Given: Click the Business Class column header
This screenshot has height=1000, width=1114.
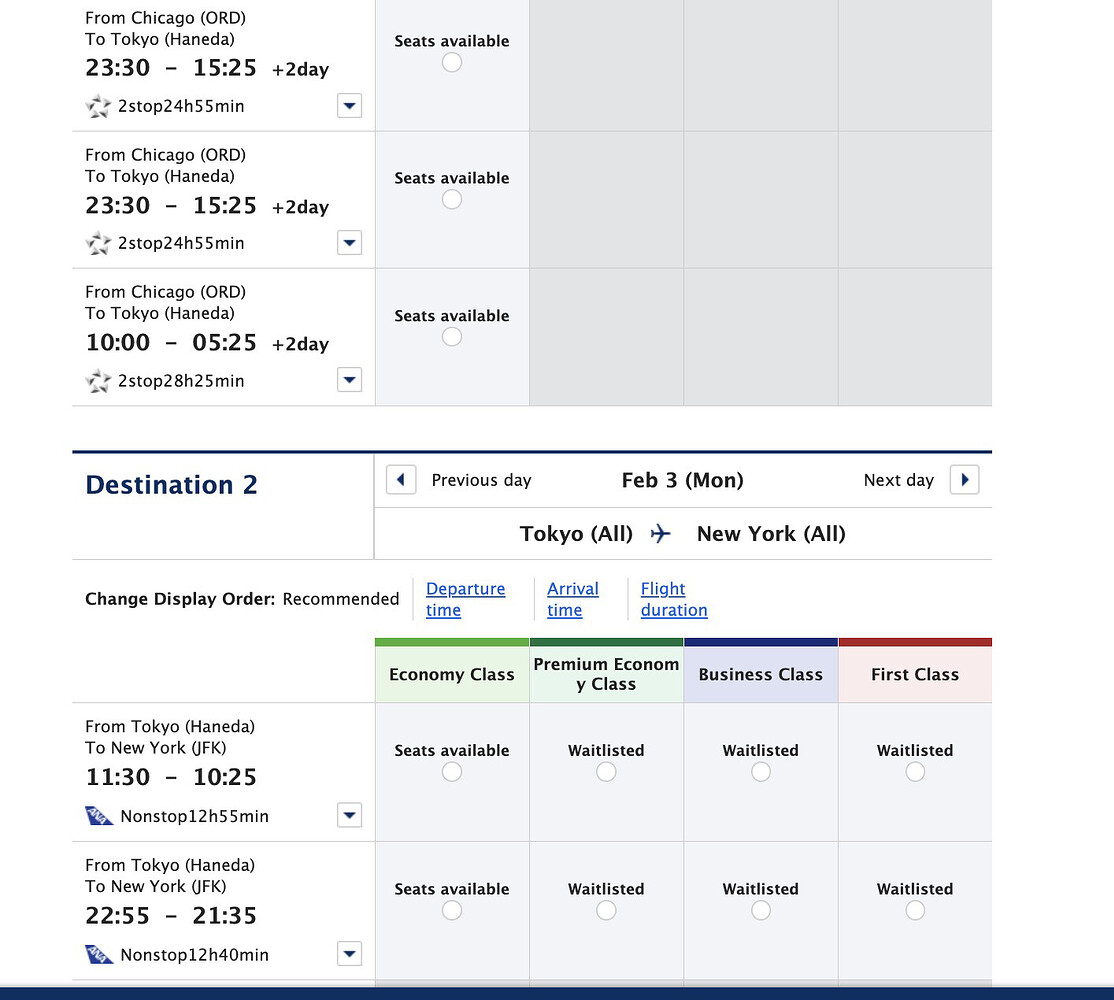Looking at the screenshot, I should [x=761, y=674].
